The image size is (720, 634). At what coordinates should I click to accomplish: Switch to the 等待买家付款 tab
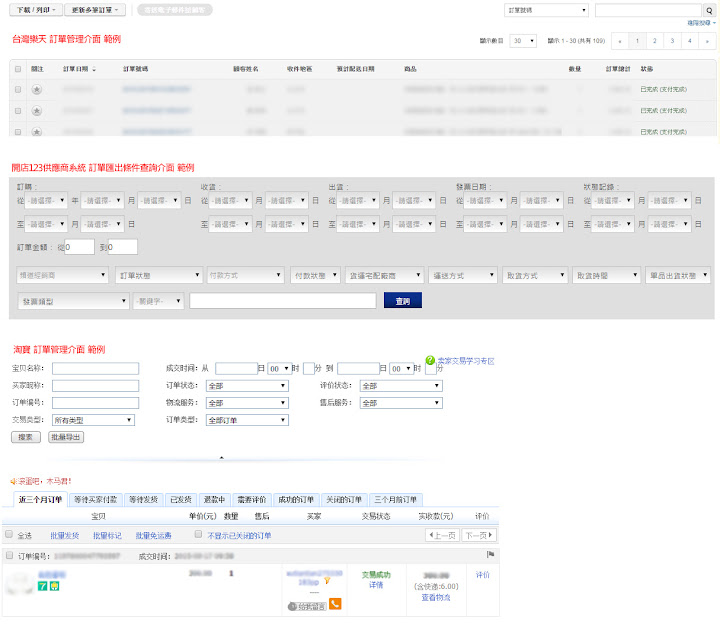click(95, 499)
